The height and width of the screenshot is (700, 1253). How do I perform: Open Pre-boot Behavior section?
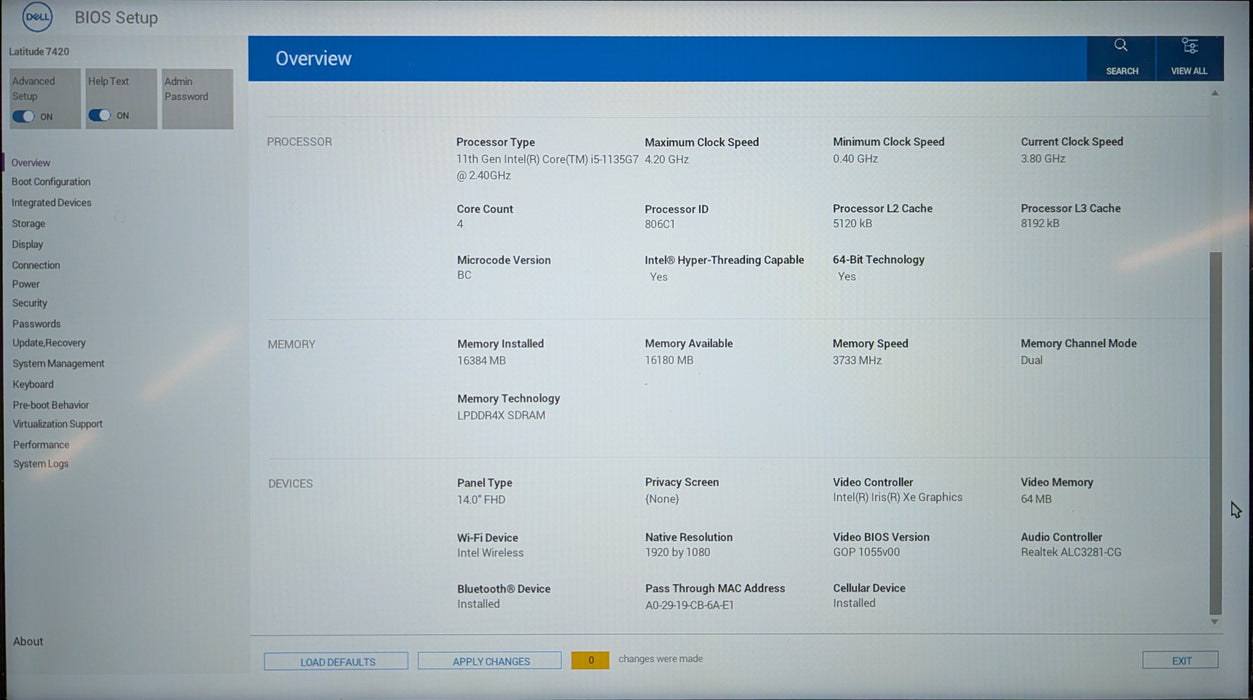pyautogui.click(x=51, y=405)
